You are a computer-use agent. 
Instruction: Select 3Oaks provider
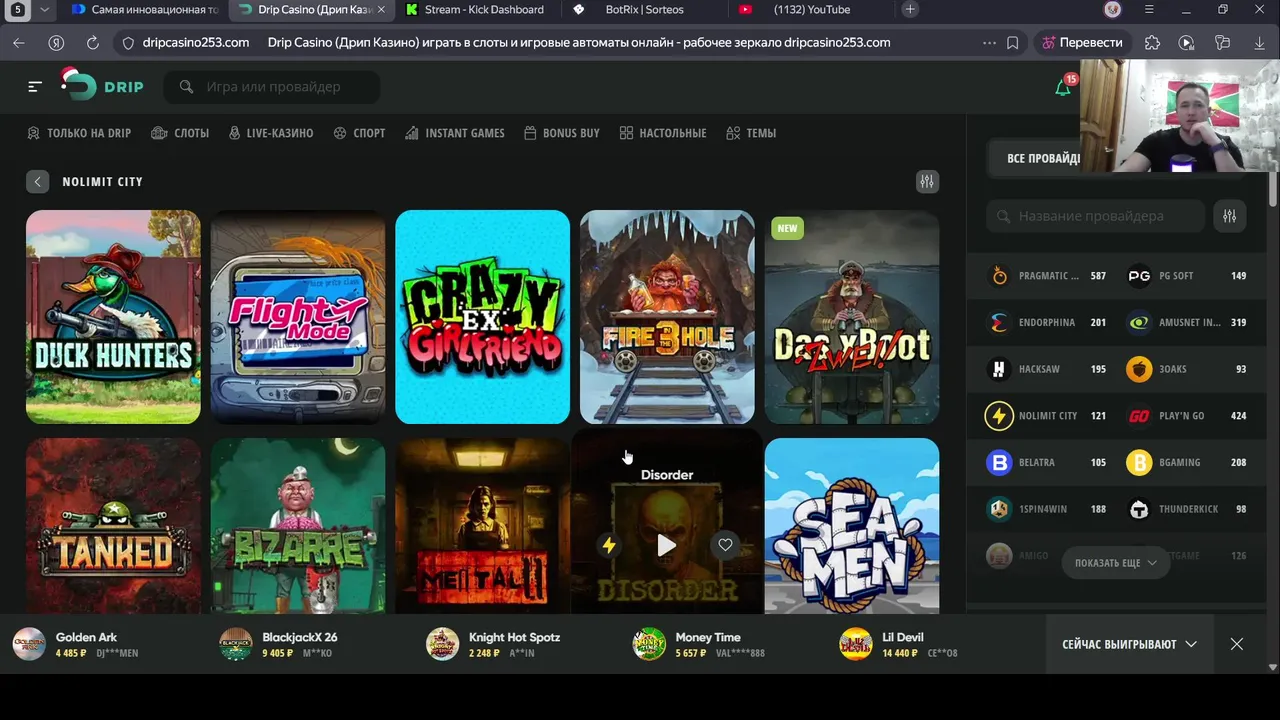click(x=1187, y=369)
